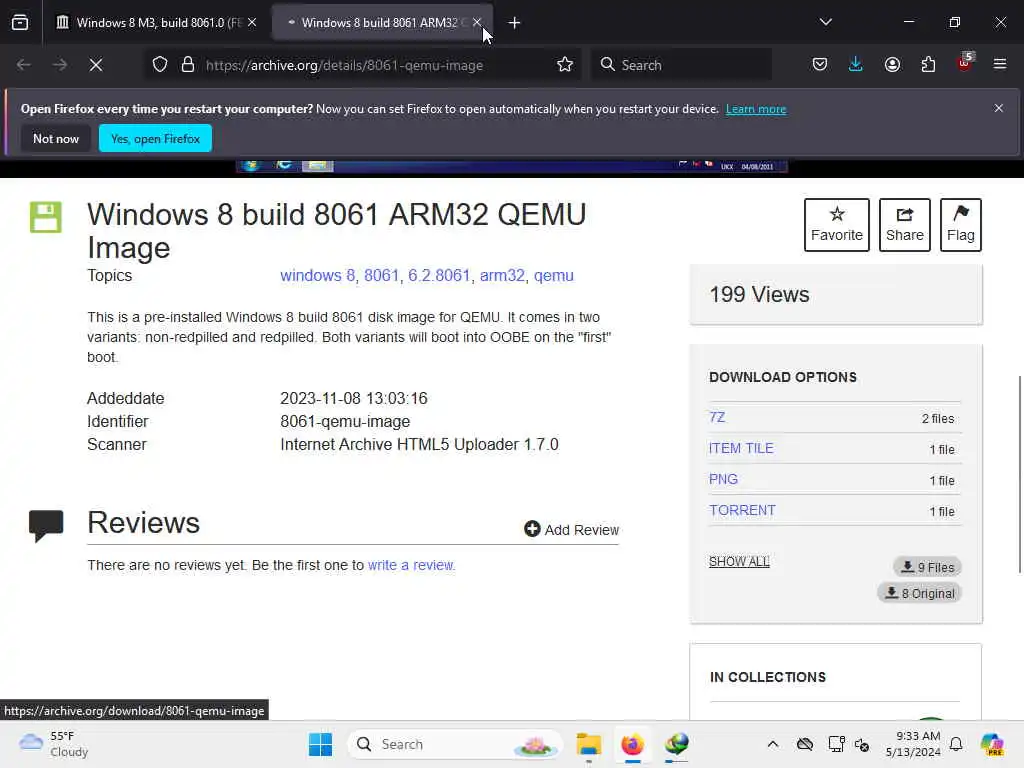Open the Firefox application menu

[1000, 65]
